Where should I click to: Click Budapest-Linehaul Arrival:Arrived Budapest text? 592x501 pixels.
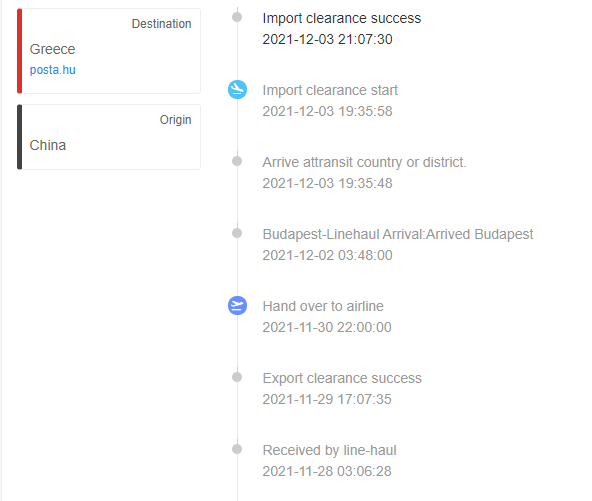[x=398, y=234]
